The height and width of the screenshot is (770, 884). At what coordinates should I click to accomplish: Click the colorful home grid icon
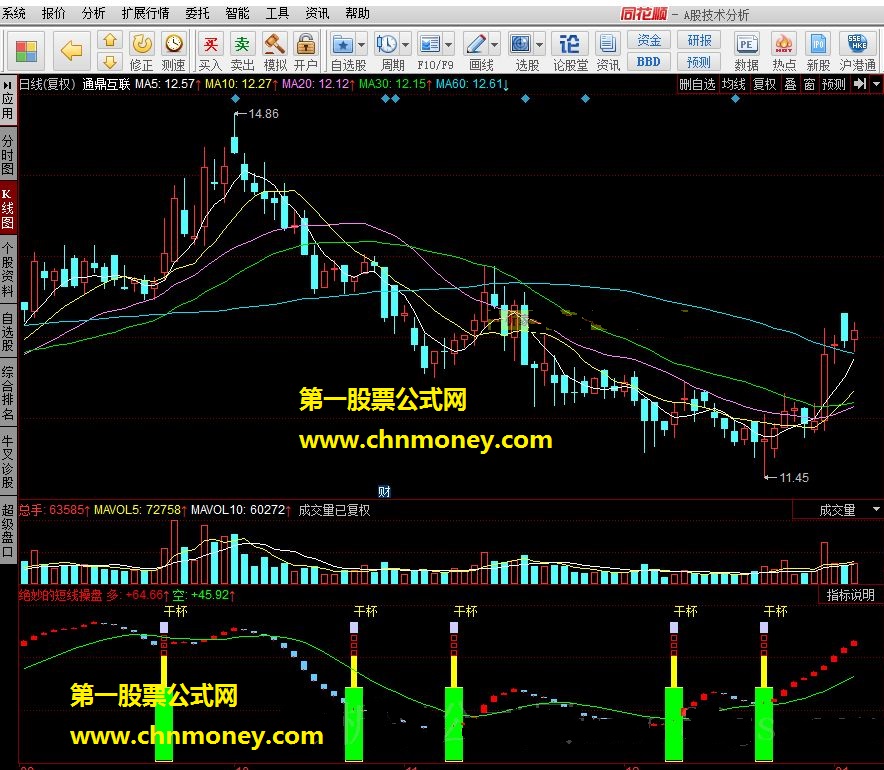click(26, 51)
